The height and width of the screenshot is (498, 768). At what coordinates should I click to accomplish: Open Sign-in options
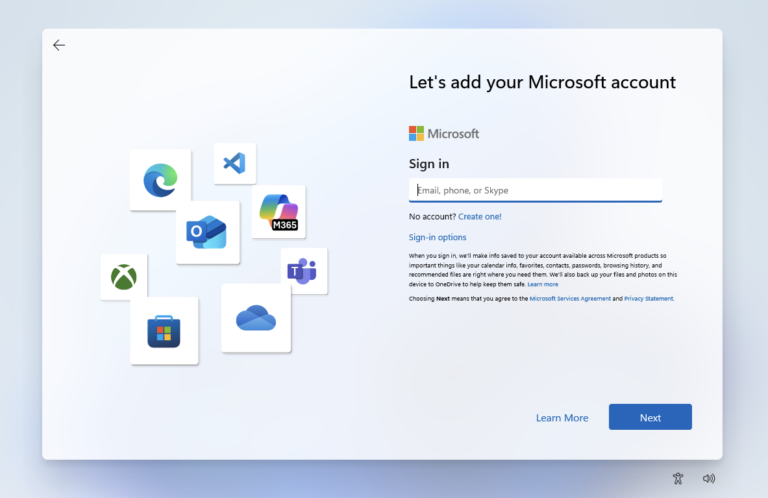(437, 237)
